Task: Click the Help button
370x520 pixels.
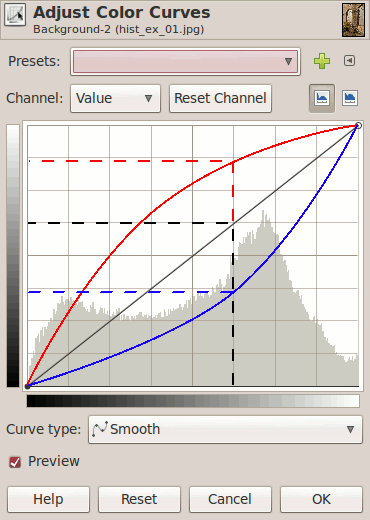Action: pos(48,499)
